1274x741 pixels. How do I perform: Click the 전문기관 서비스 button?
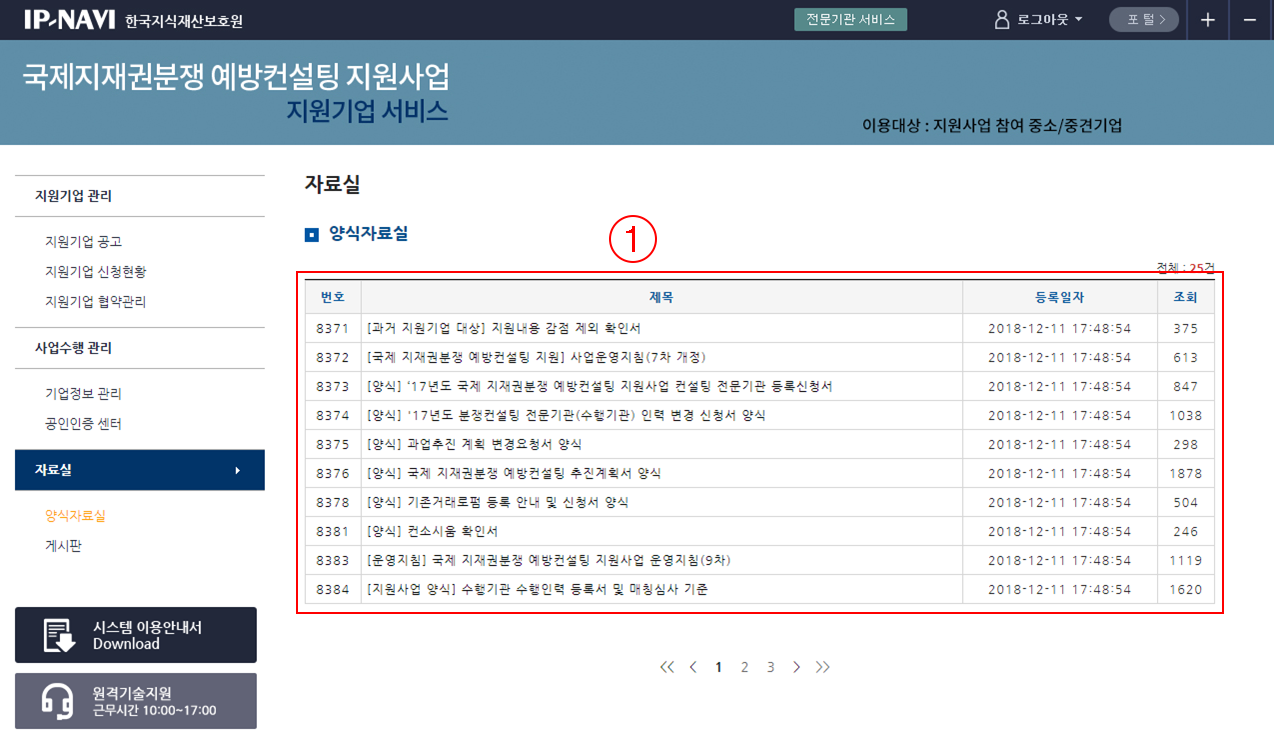click(x=850, y=20)
